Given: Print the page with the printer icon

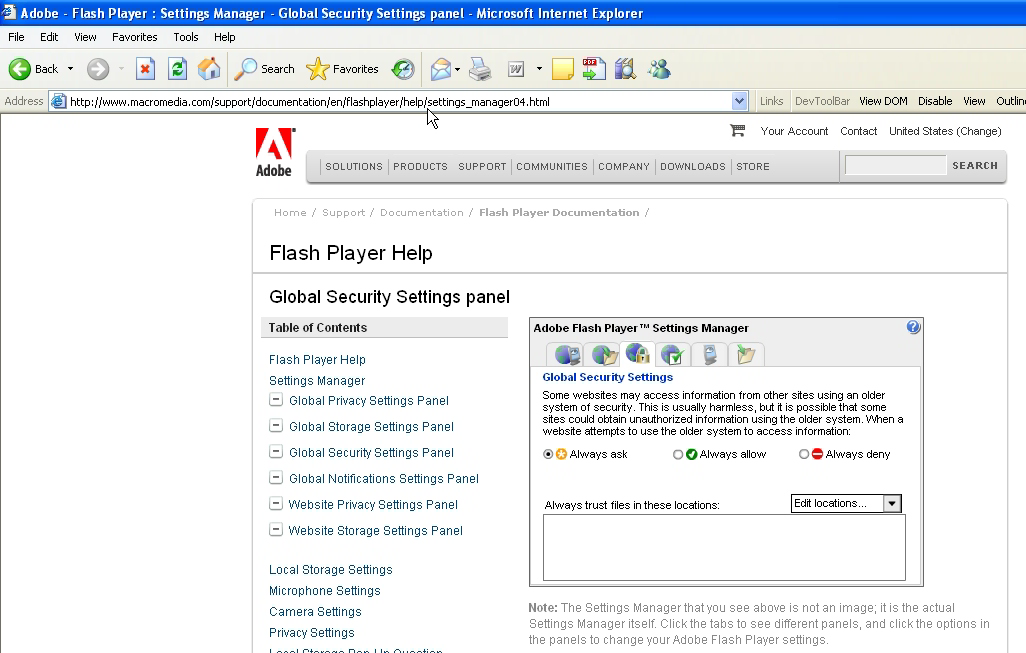Looking at the screenshot, I should [480, 69].
